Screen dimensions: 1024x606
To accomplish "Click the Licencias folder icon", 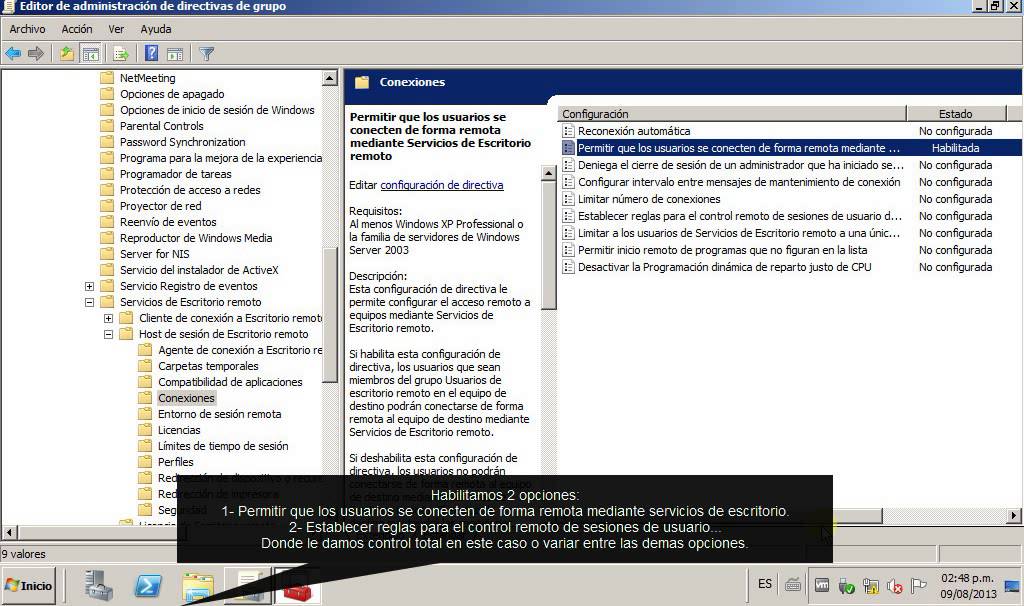I will tap(145, 430).
